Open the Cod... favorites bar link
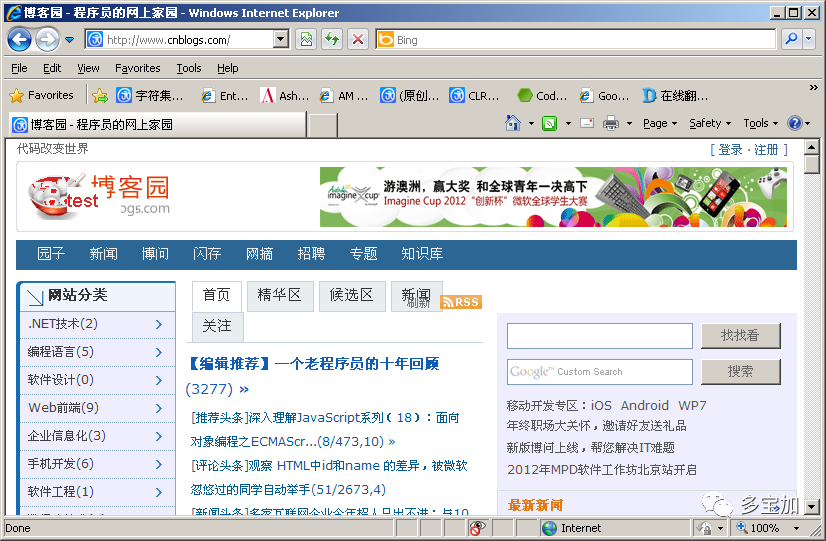 click(542, 95)
